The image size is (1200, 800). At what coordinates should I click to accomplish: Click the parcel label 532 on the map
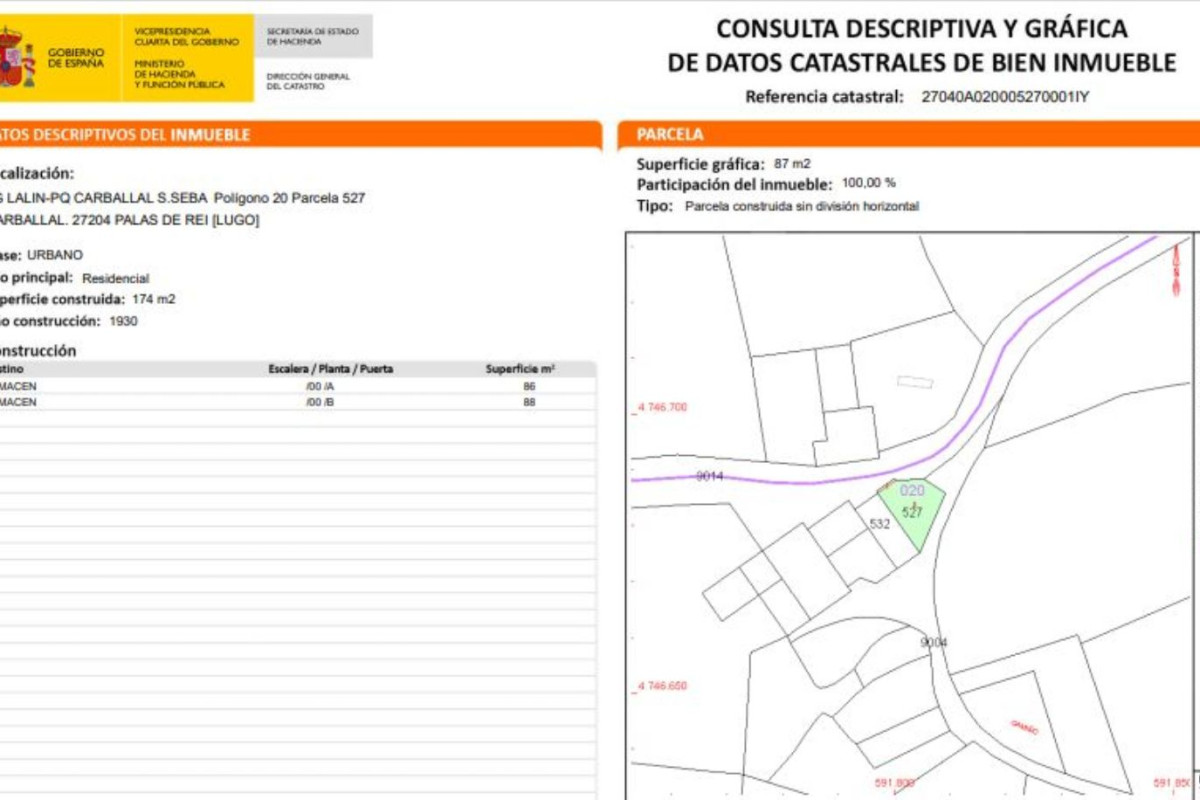[x=880, y=524]
